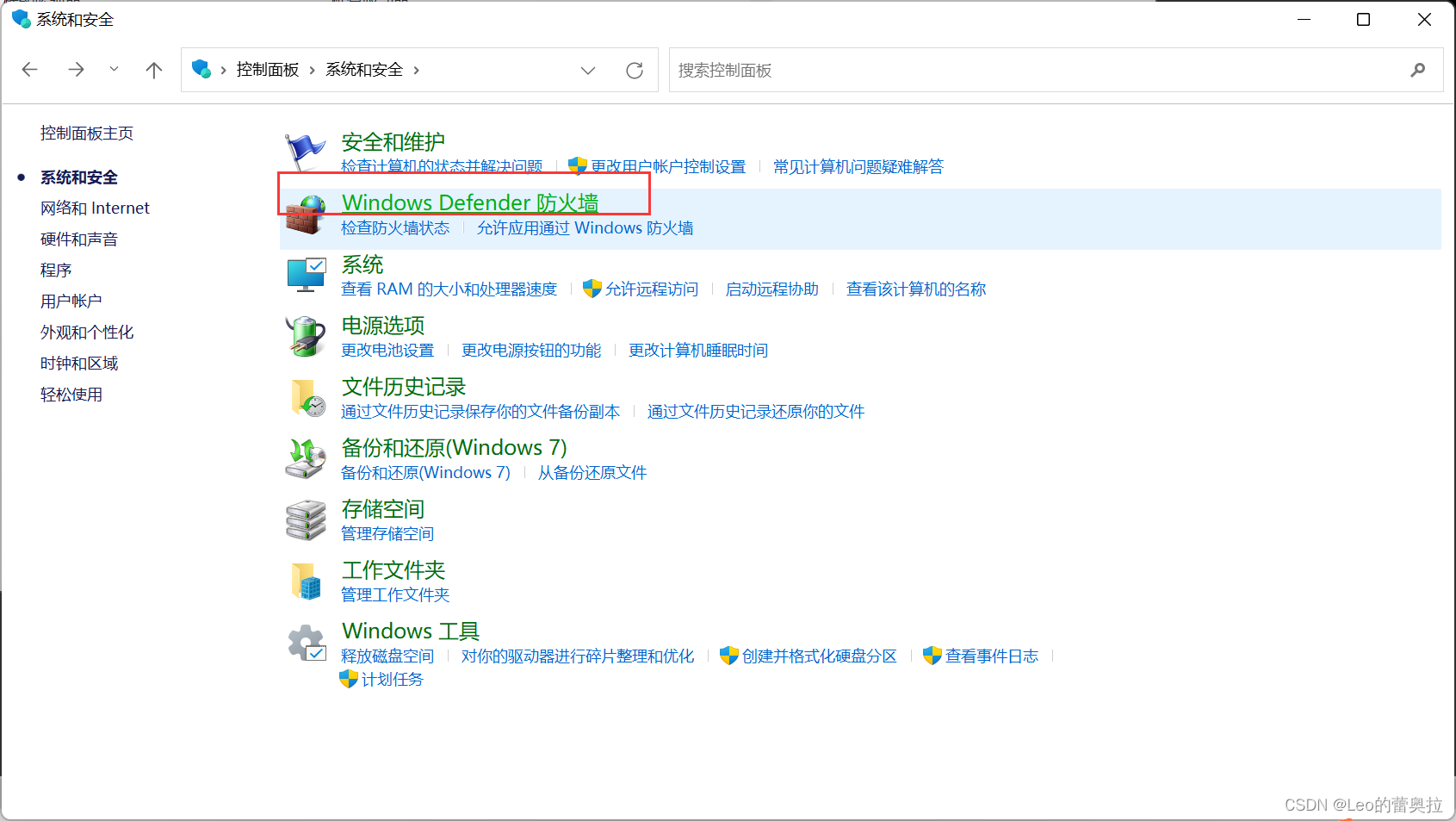Open the 系统 heading
This screenshot has height=821, width=1456.
(362, 264)
